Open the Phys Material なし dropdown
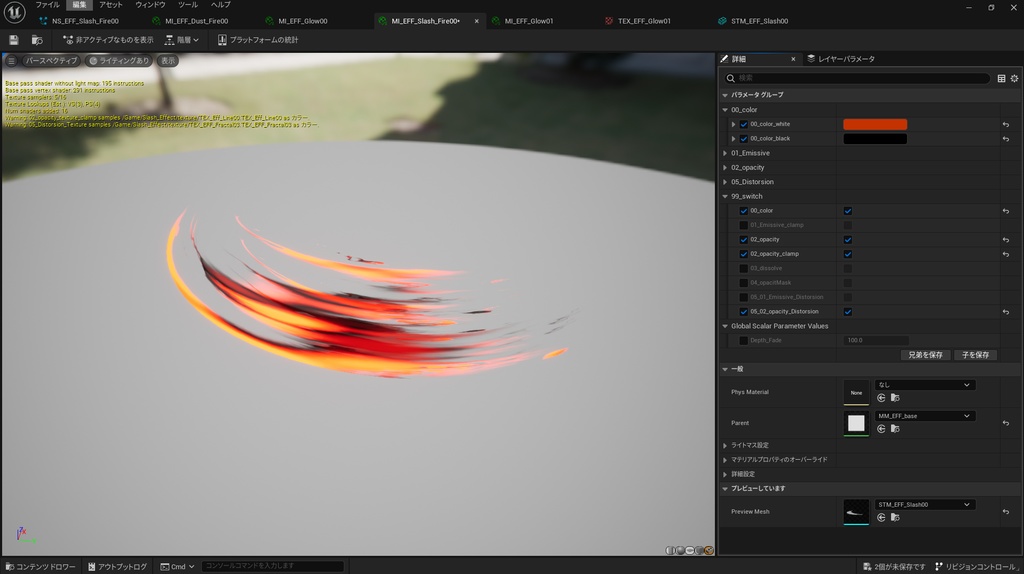Screen dimensions: 1024x574 point(924,385)
